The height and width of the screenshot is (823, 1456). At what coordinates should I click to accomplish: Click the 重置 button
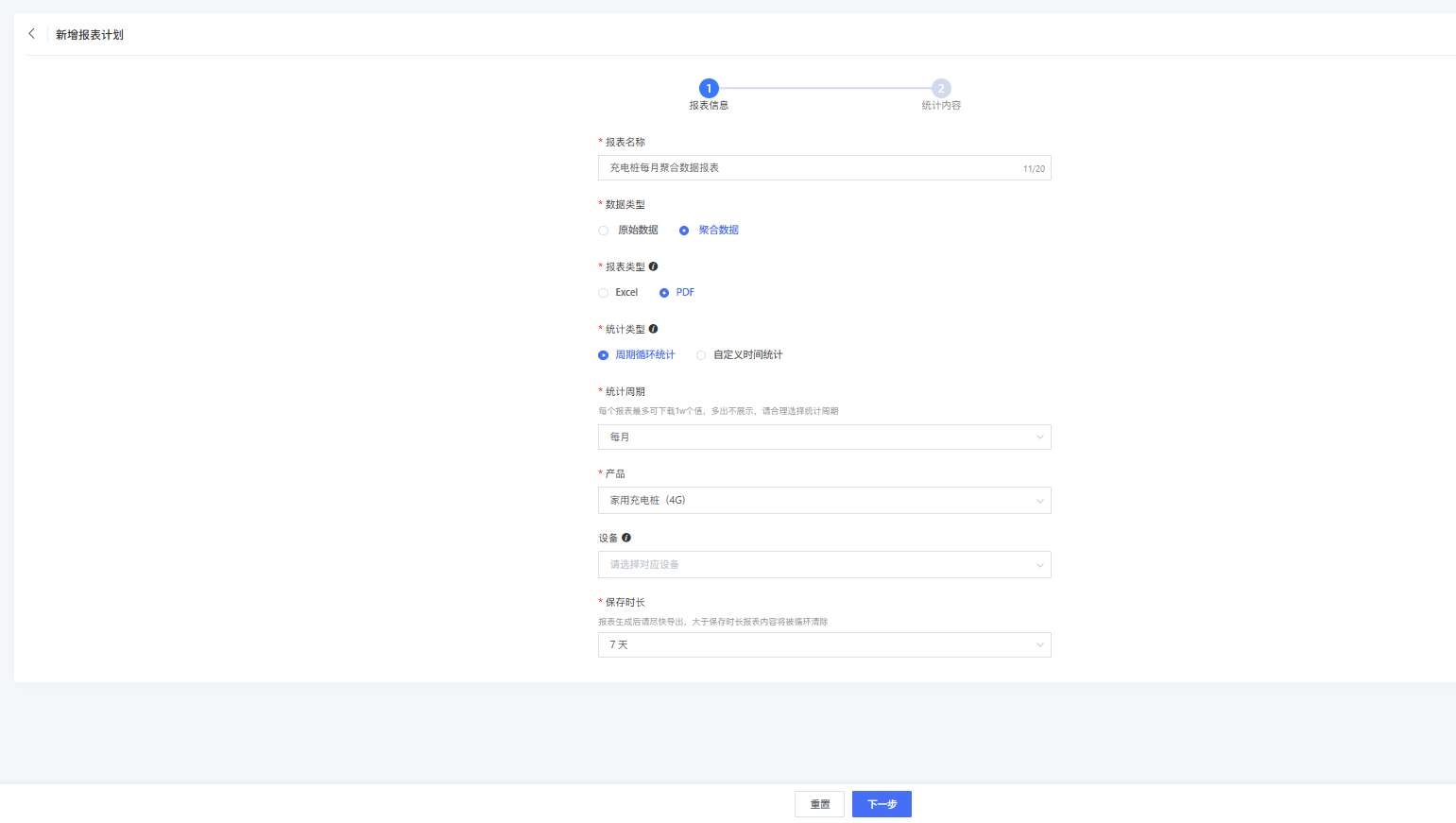[819, 804]
